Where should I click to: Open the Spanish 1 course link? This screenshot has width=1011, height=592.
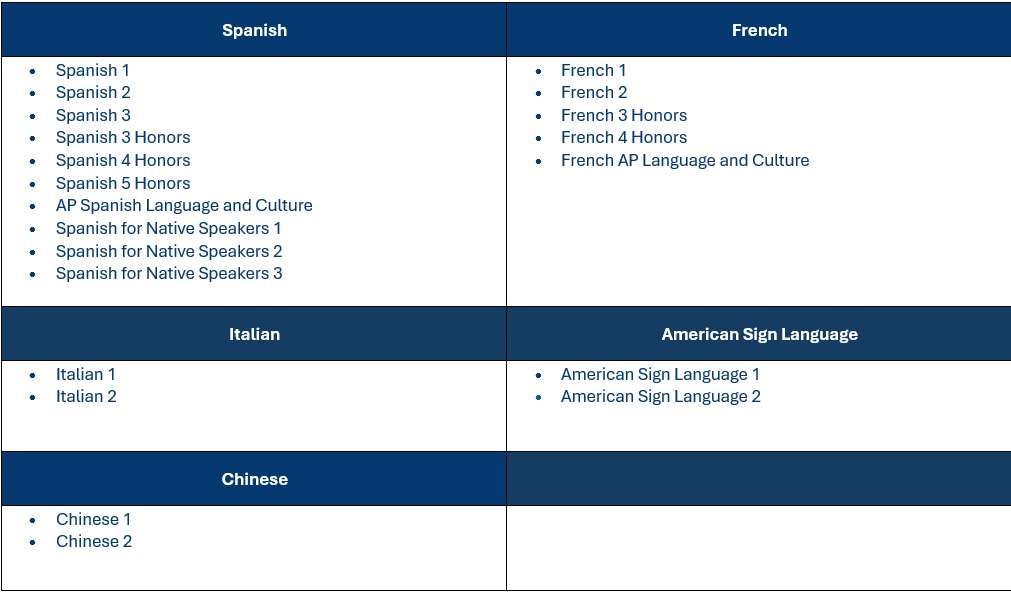92,70
